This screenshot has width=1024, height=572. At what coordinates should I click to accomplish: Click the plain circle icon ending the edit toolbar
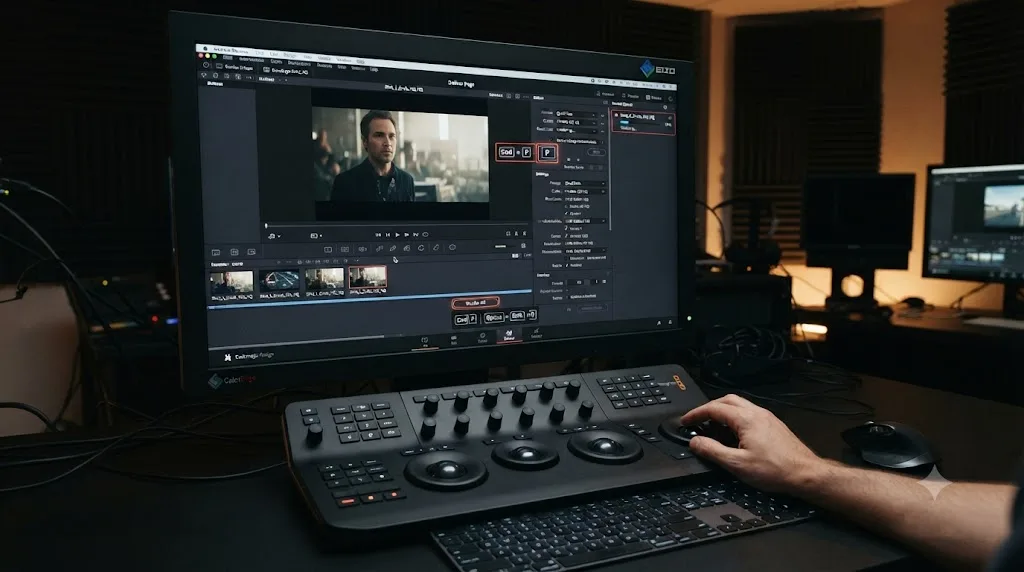point(452,247)
